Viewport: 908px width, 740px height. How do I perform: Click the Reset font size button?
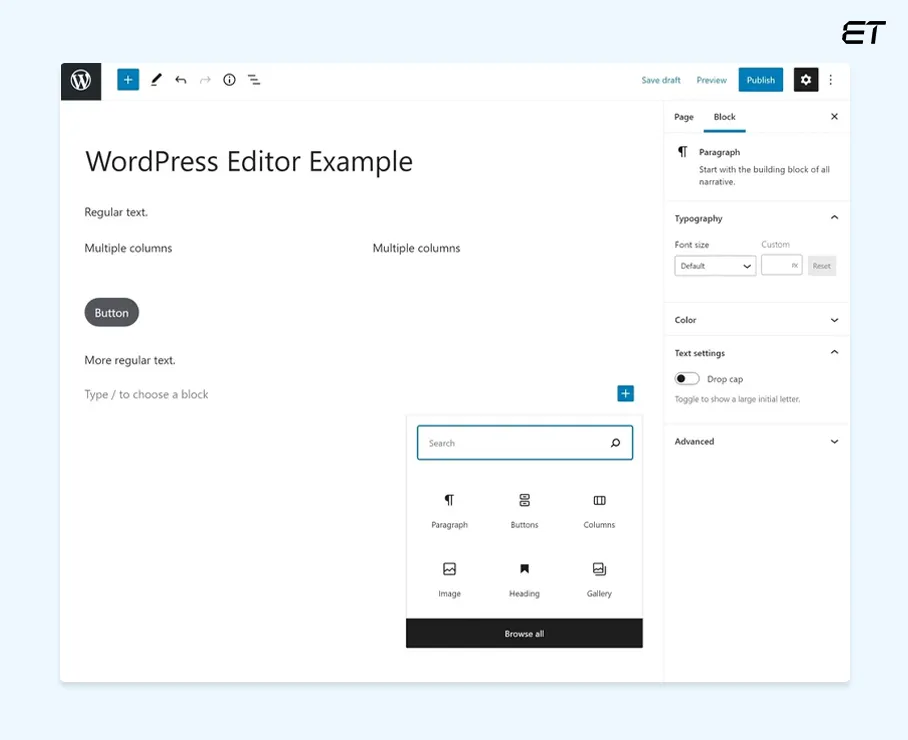[821, 266]
